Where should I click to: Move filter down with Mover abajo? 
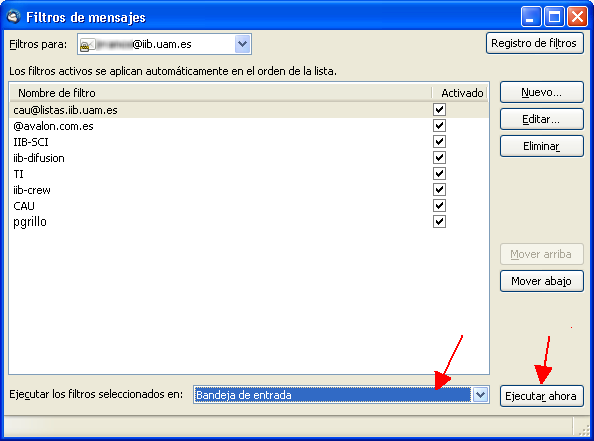pos(541,281)
